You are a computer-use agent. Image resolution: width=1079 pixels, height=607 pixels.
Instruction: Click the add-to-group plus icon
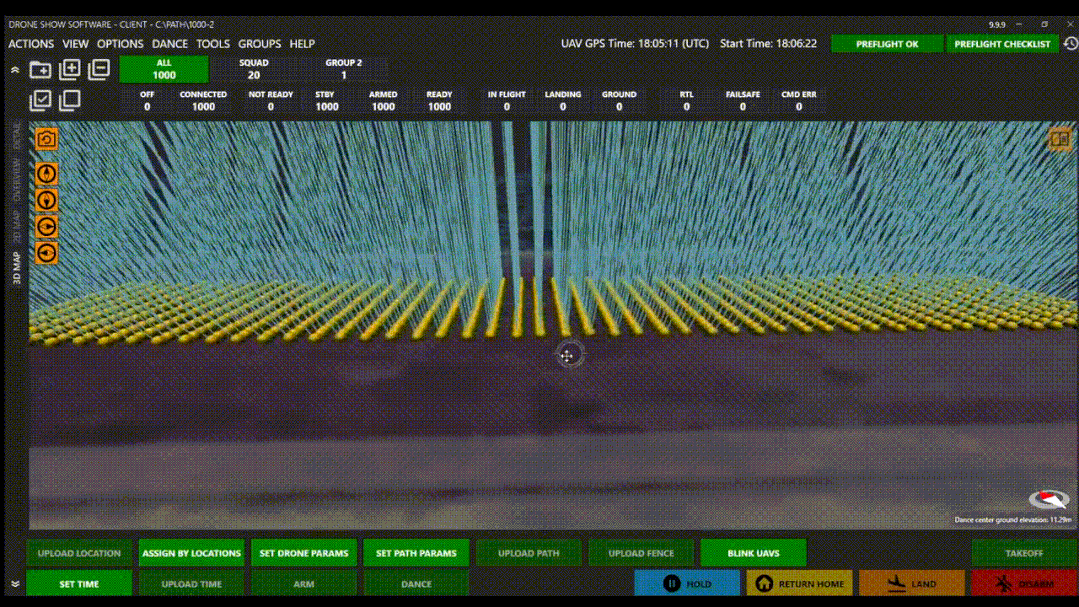tap(70, 69)
